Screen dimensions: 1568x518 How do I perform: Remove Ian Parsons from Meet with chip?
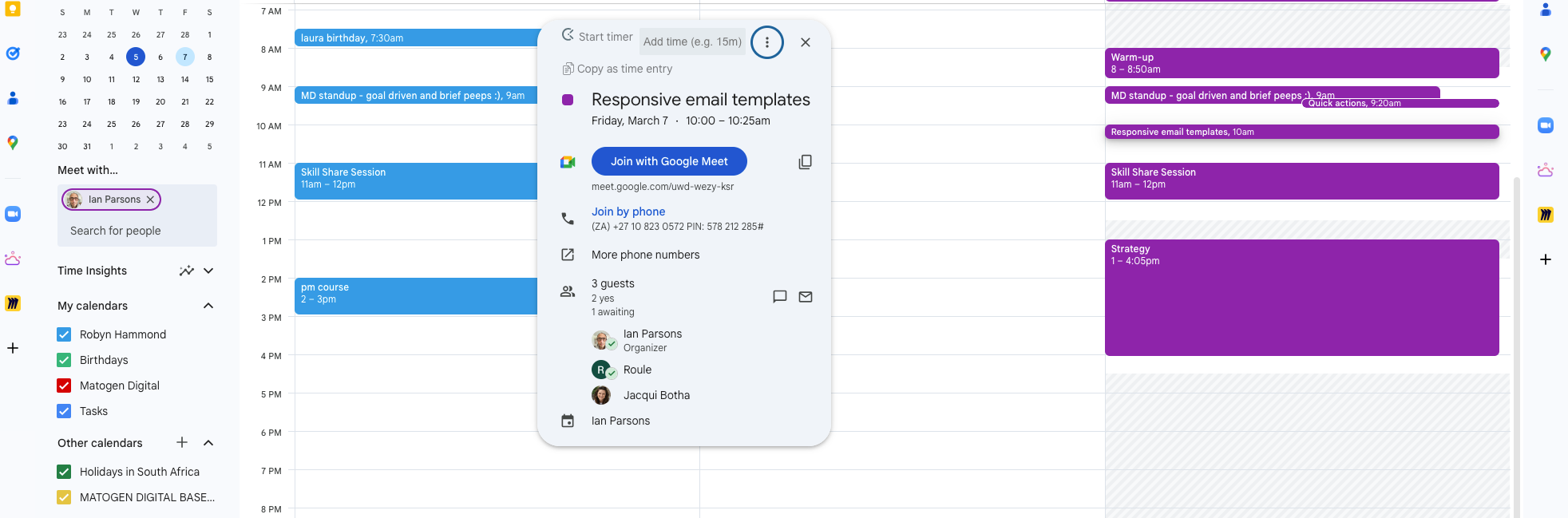[x=150, y=200]
